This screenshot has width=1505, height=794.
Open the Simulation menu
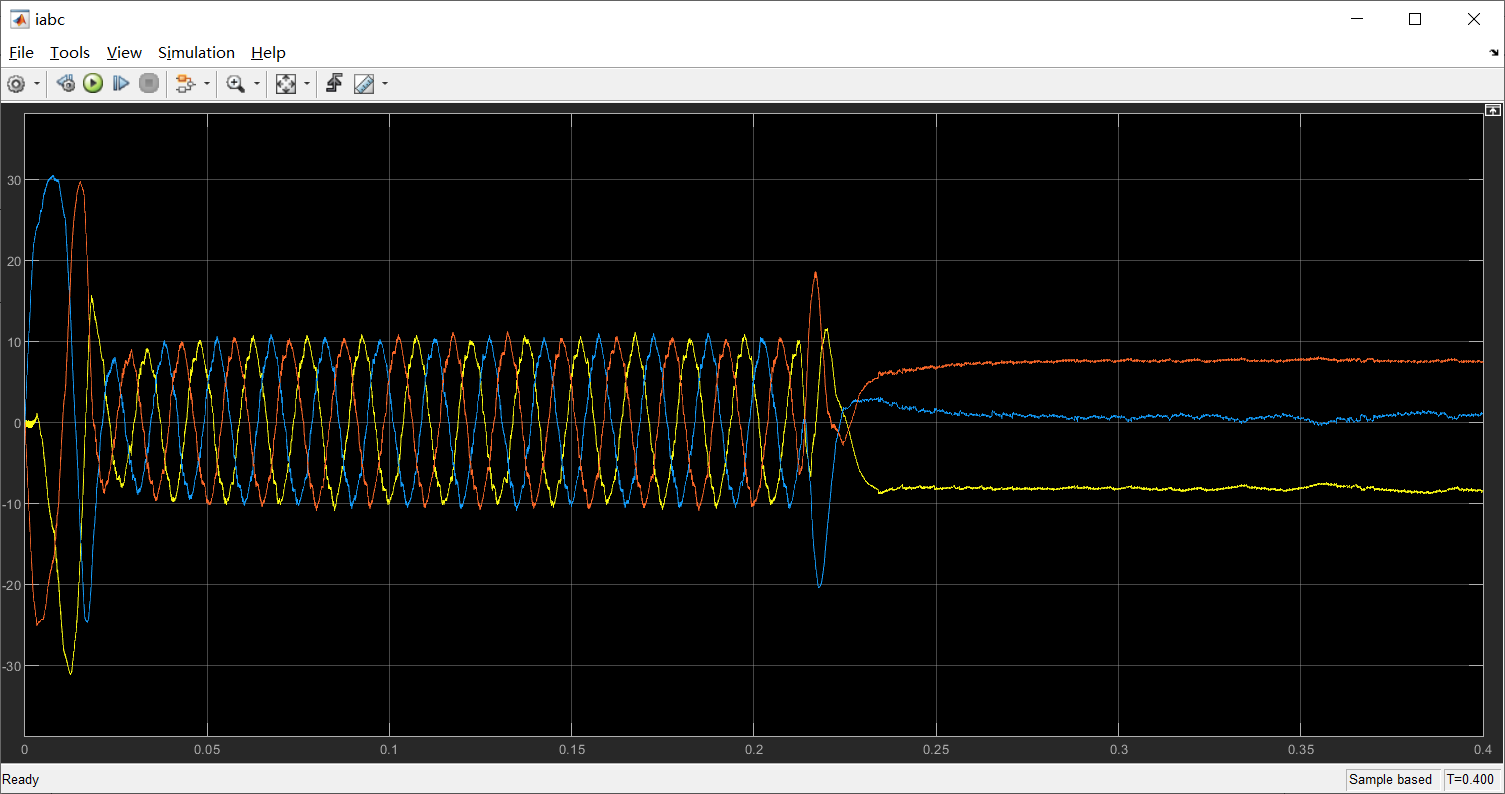click(196, 52)
